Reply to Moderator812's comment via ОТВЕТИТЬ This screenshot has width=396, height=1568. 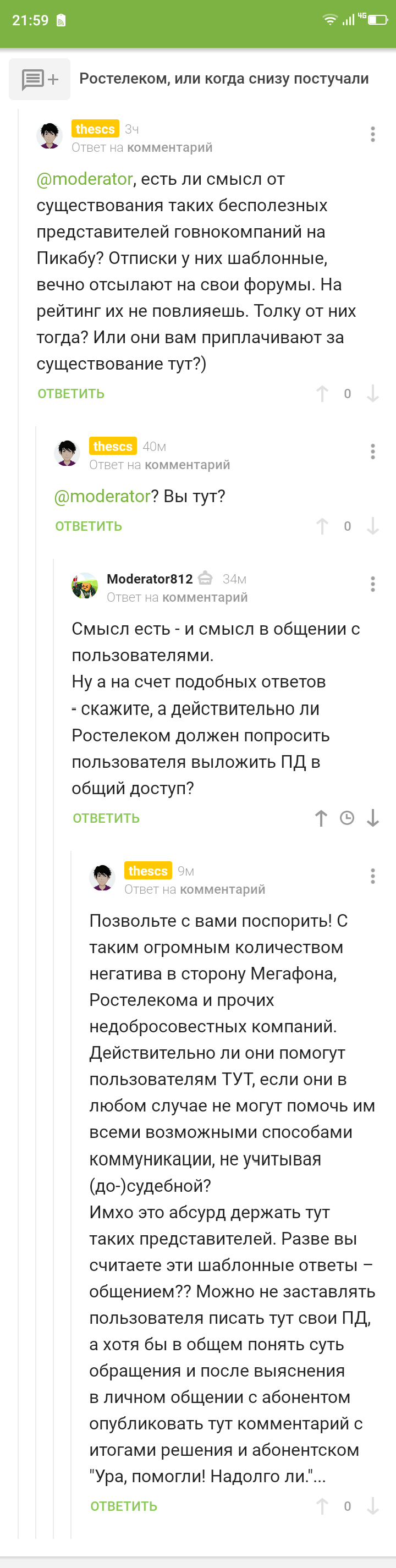107,818
